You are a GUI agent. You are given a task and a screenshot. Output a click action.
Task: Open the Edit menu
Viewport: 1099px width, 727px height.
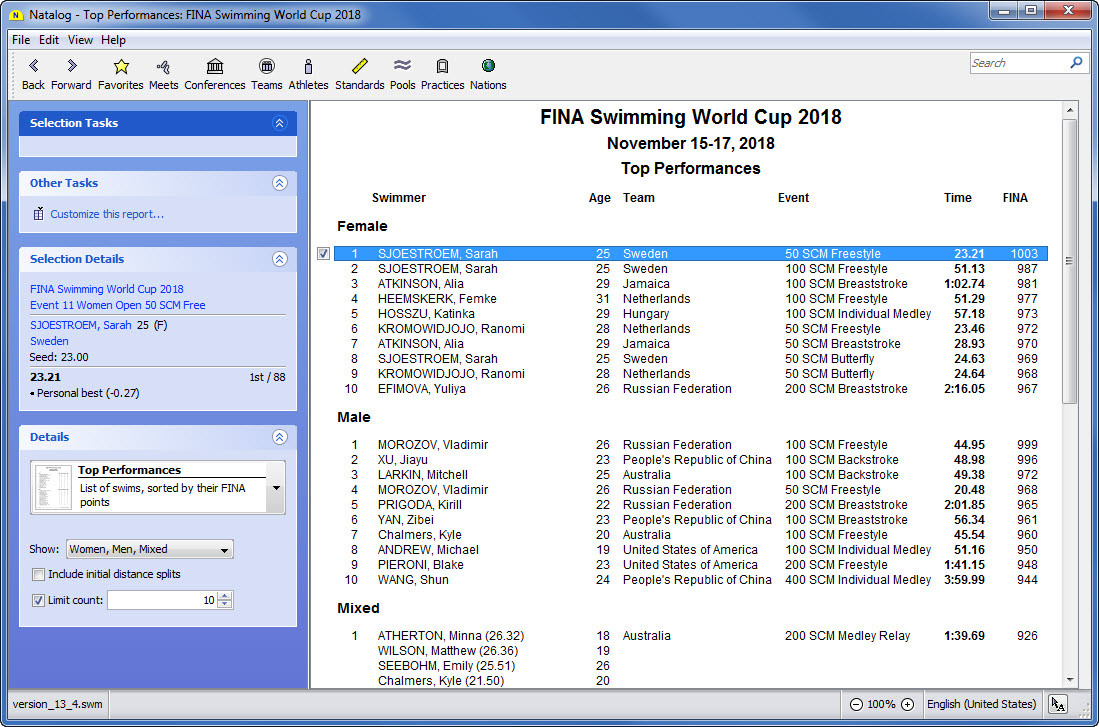click(x=49, y=40)
